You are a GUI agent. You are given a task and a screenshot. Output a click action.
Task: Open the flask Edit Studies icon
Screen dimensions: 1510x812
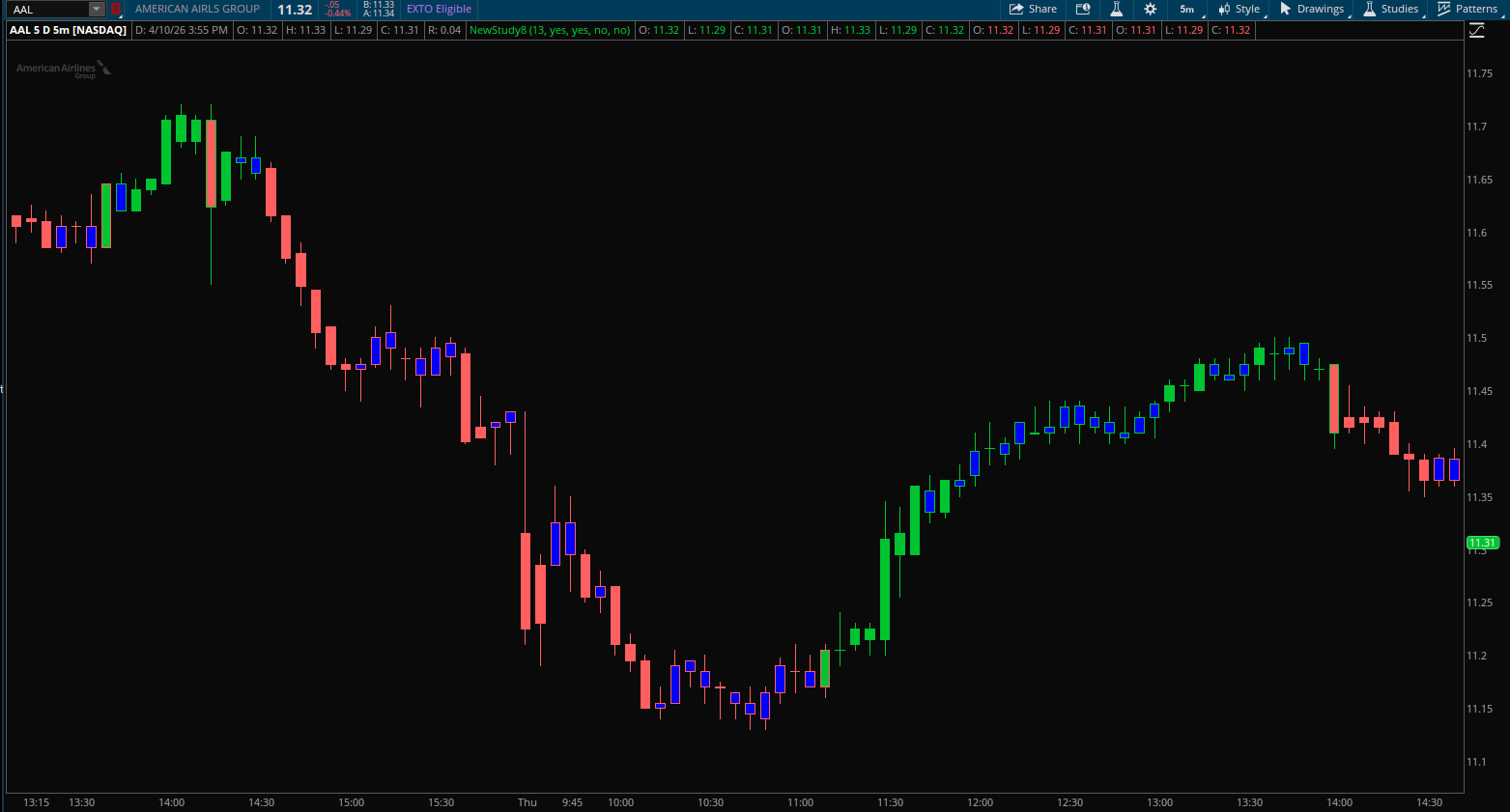(x=1116, y=9)
